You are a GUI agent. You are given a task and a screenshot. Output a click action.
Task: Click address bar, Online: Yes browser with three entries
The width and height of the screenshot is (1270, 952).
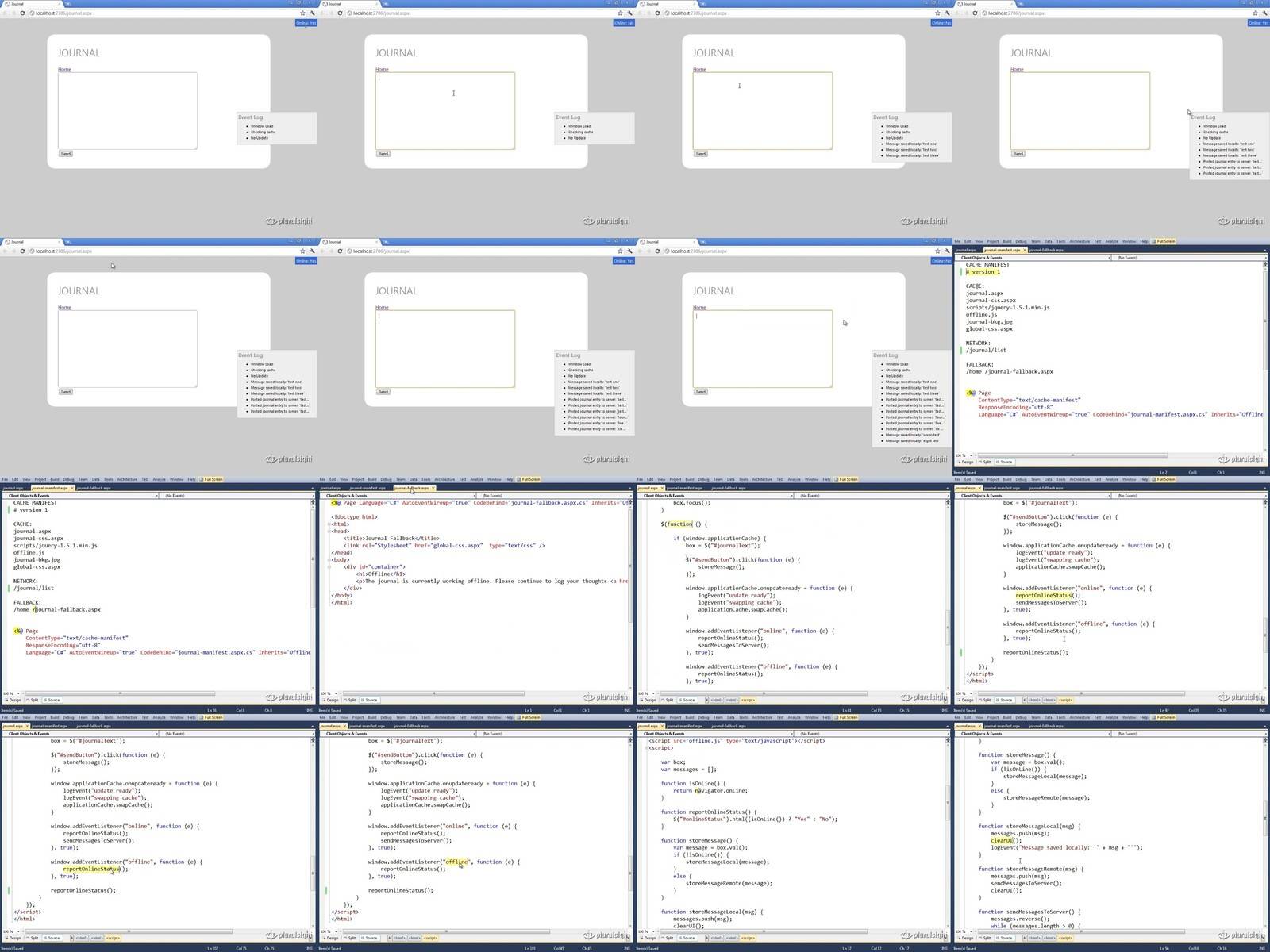click(x=163, y=13)
